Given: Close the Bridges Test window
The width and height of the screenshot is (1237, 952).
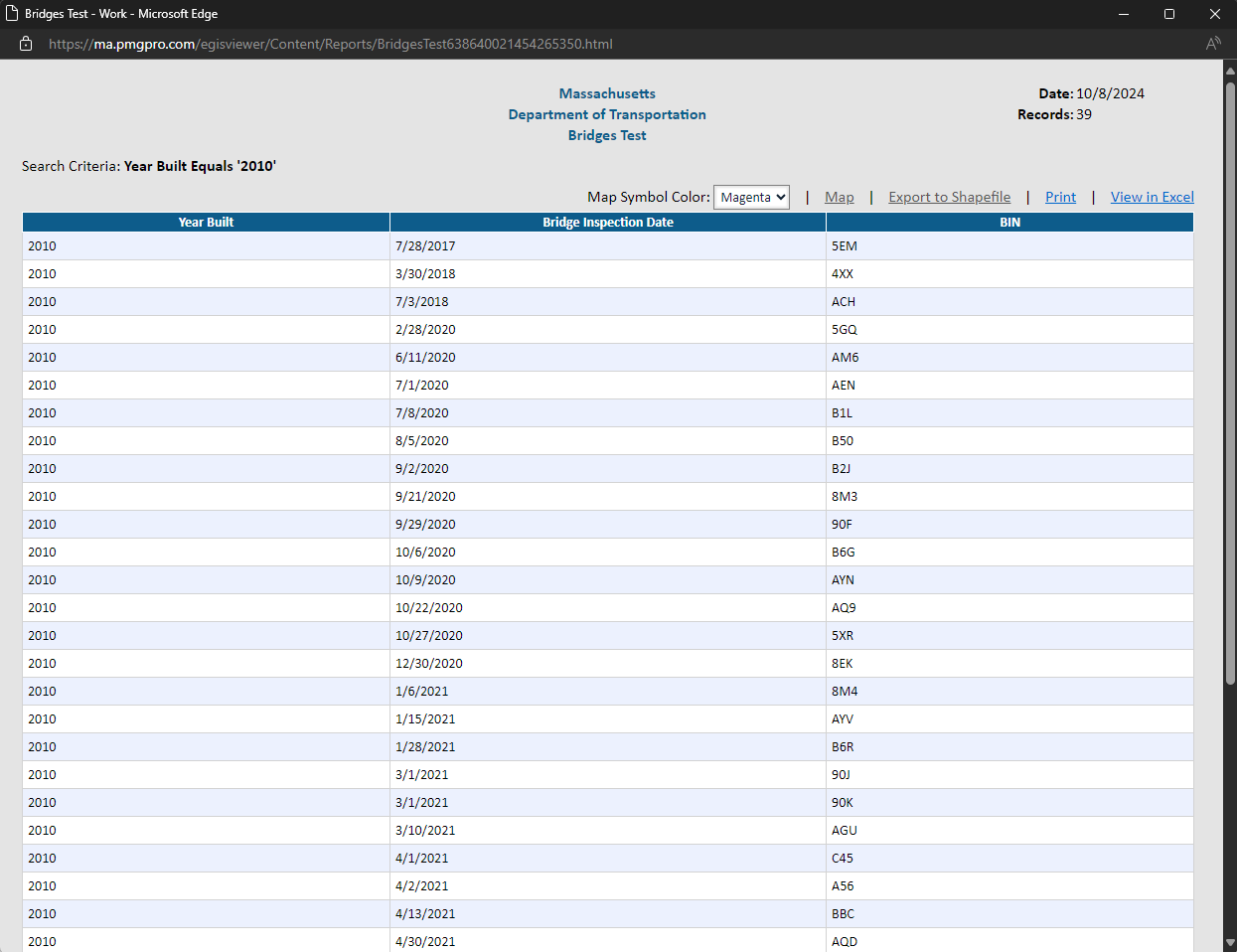Looking at the screenshot, I should [1214, 14].
